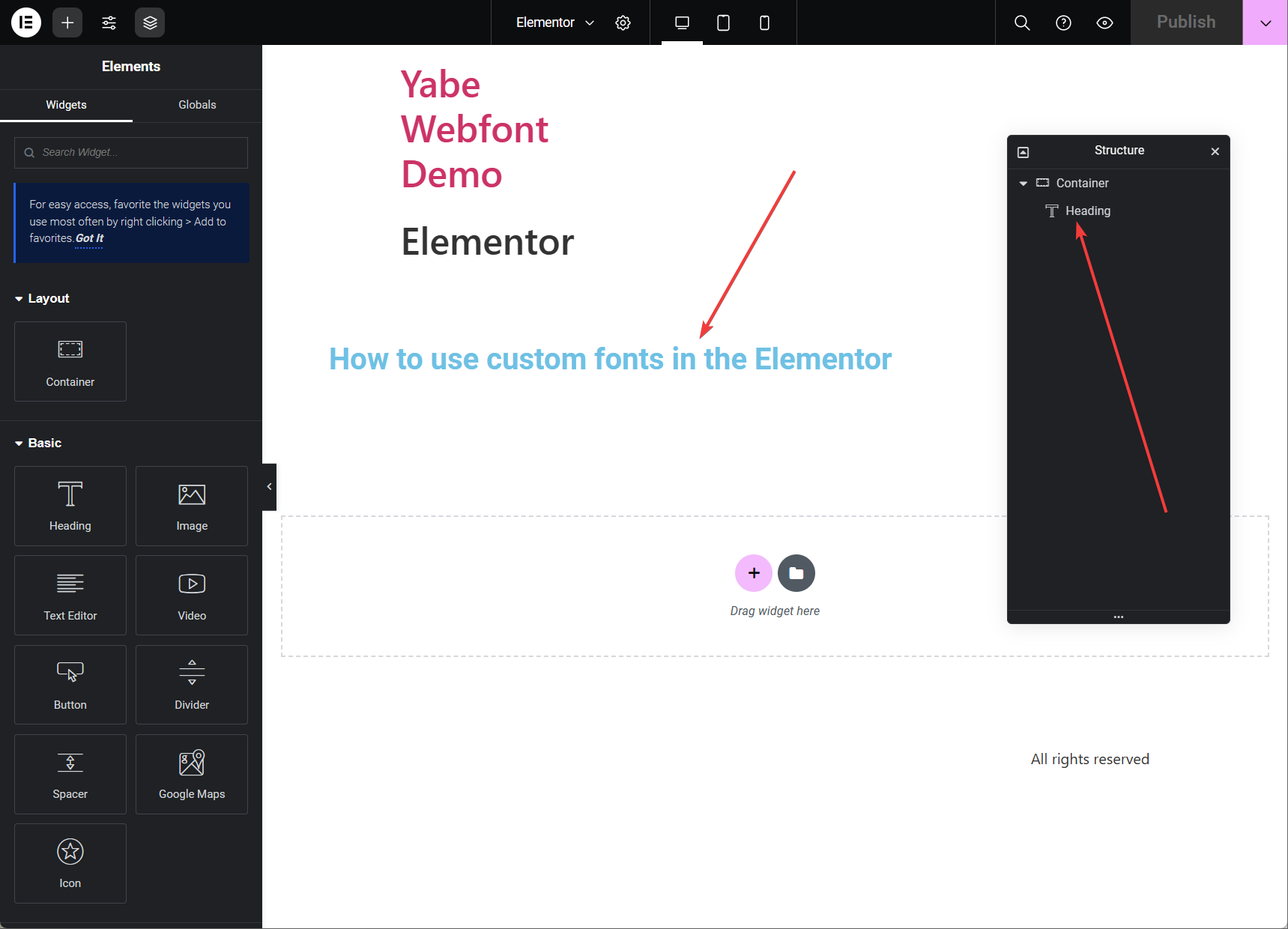Click the Publish button
The height and width of the screenshot is (929, 1288).
click(x=1186, y=22)
